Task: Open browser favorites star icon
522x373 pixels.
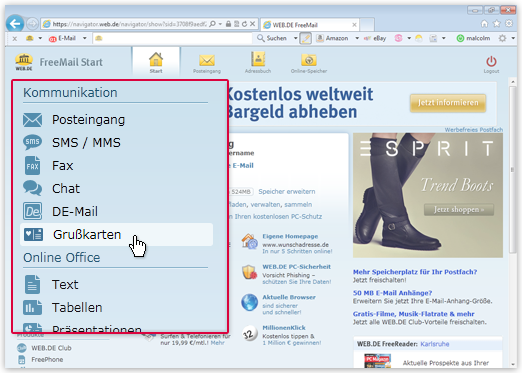Action: (x=497, y=24)
